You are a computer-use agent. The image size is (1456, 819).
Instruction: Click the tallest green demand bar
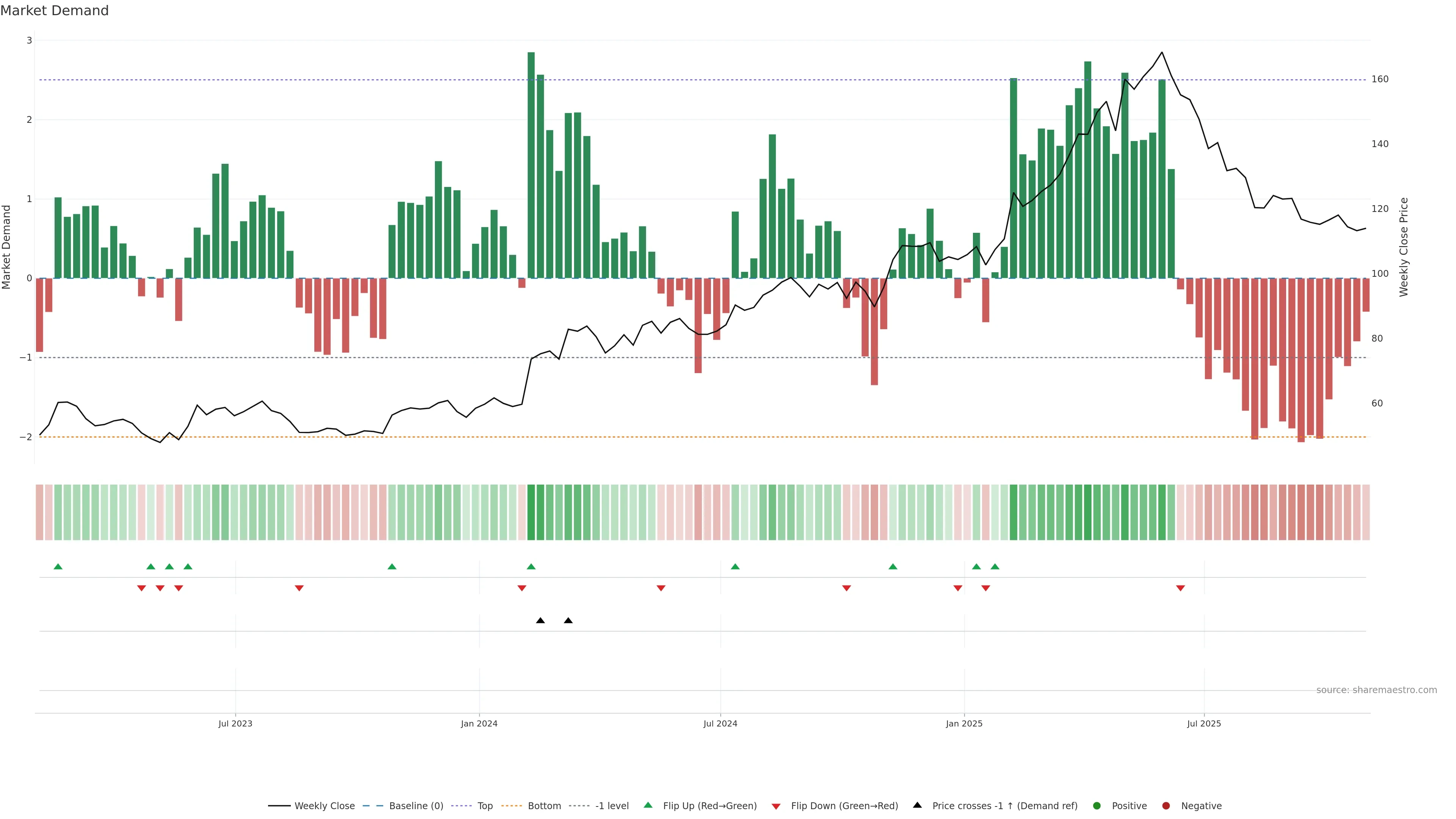[531, 164]
